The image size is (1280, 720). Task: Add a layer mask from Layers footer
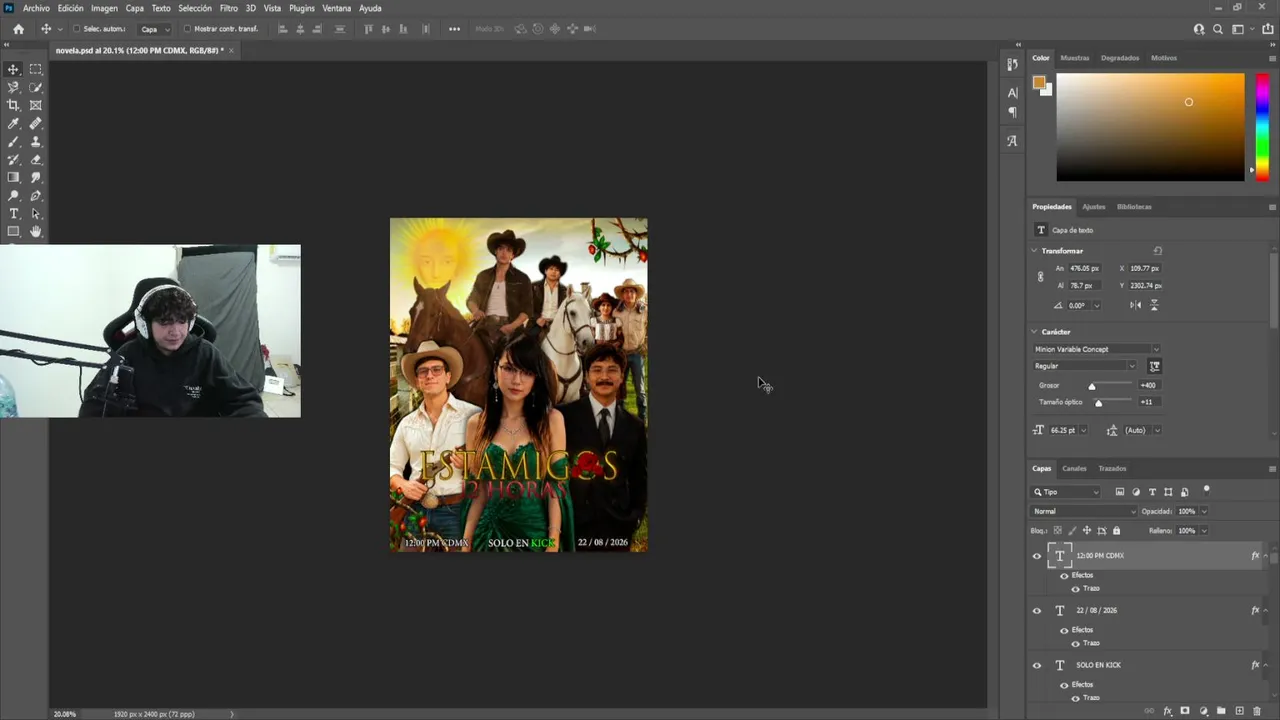pos(1185,711)
